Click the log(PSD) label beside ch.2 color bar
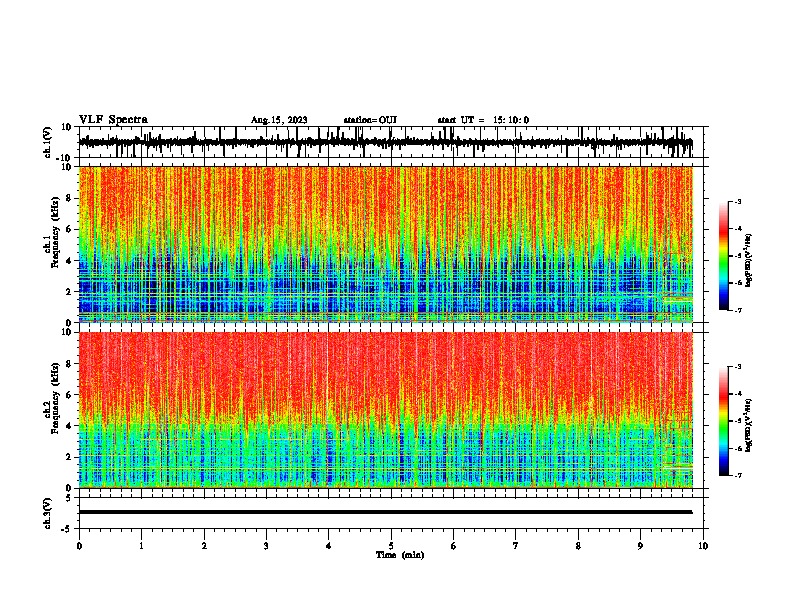792x612 pixels. (x=749, y=425)
